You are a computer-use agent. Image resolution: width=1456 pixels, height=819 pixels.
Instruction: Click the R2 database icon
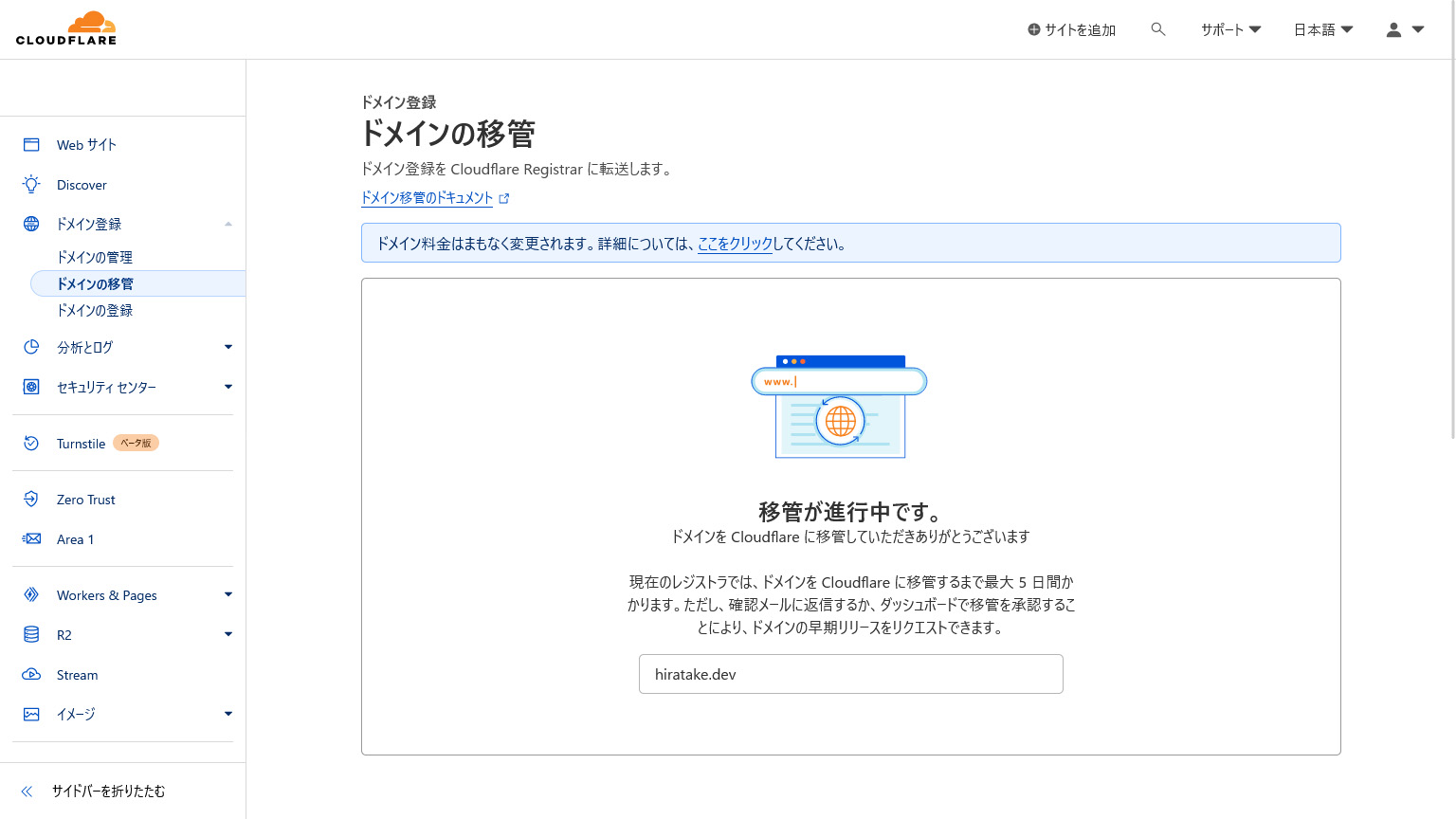(31, 634)
